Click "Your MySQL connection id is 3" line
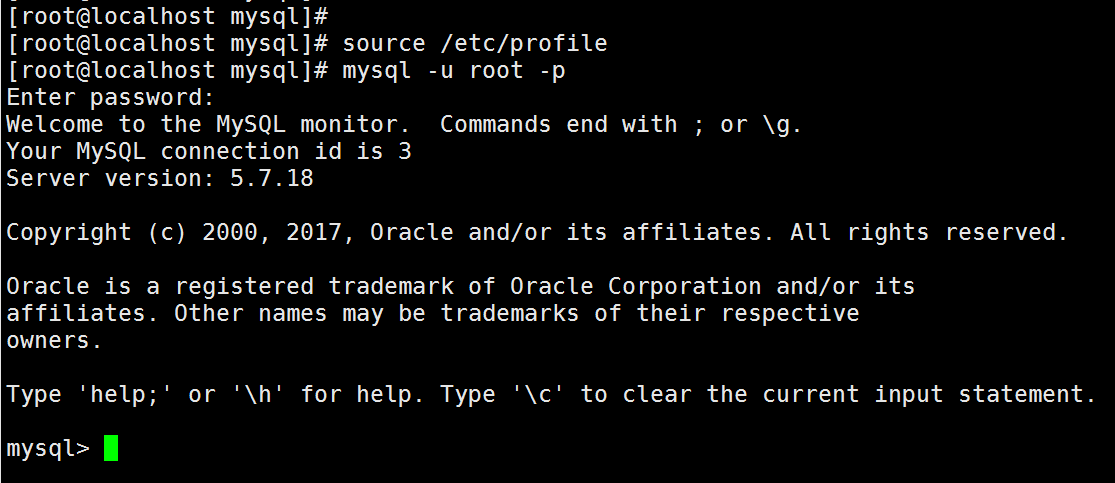Screen dimensions: 1115x483 click(208, 152)
